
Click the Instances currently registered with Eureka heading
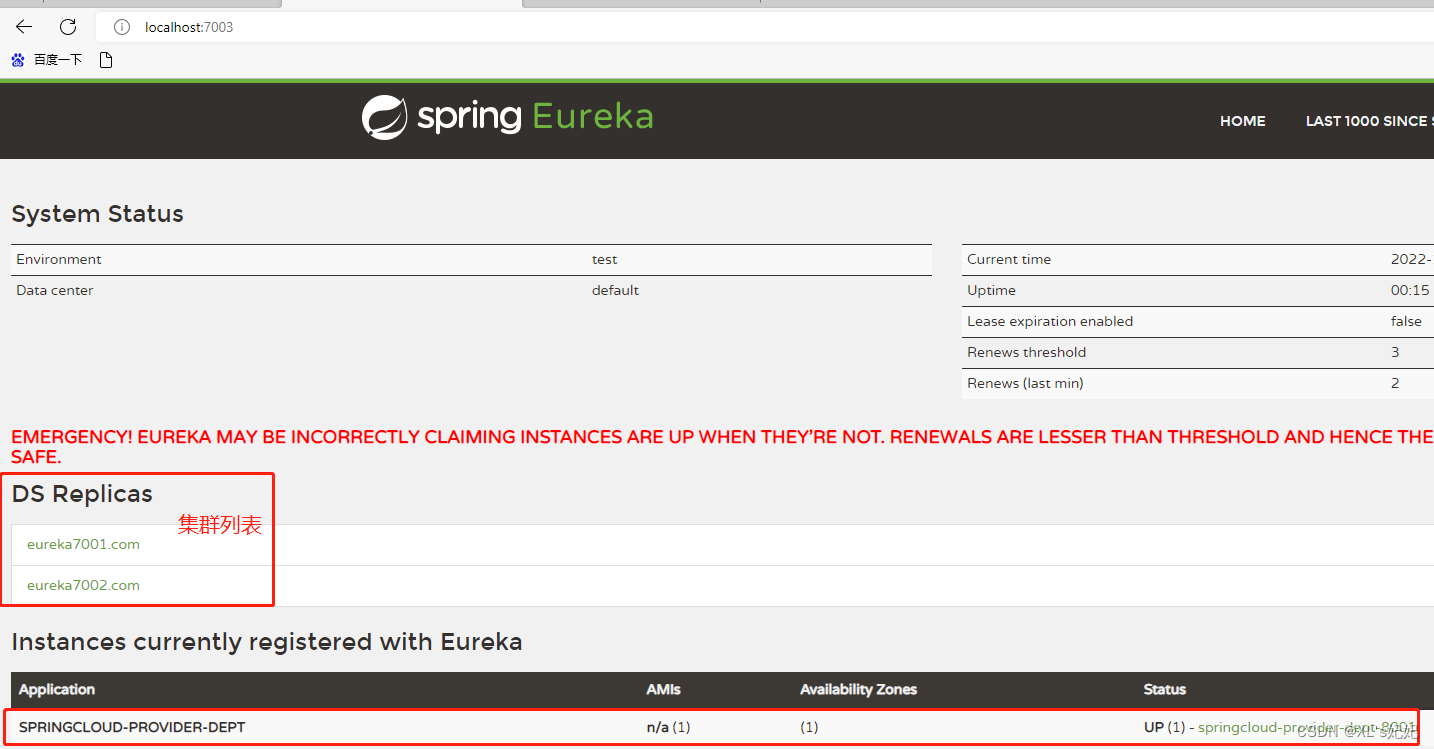pos(267,642)
